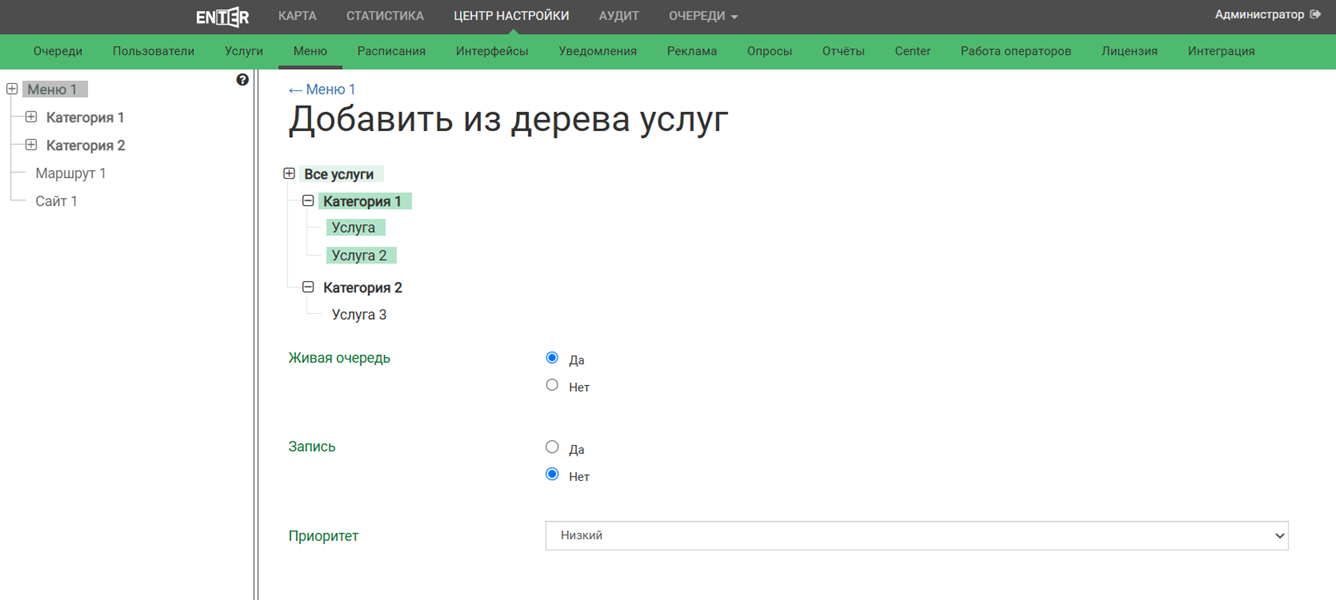The image size is (1336, 600).
Task: Select Нет for Запись
Action: (552, 474)
